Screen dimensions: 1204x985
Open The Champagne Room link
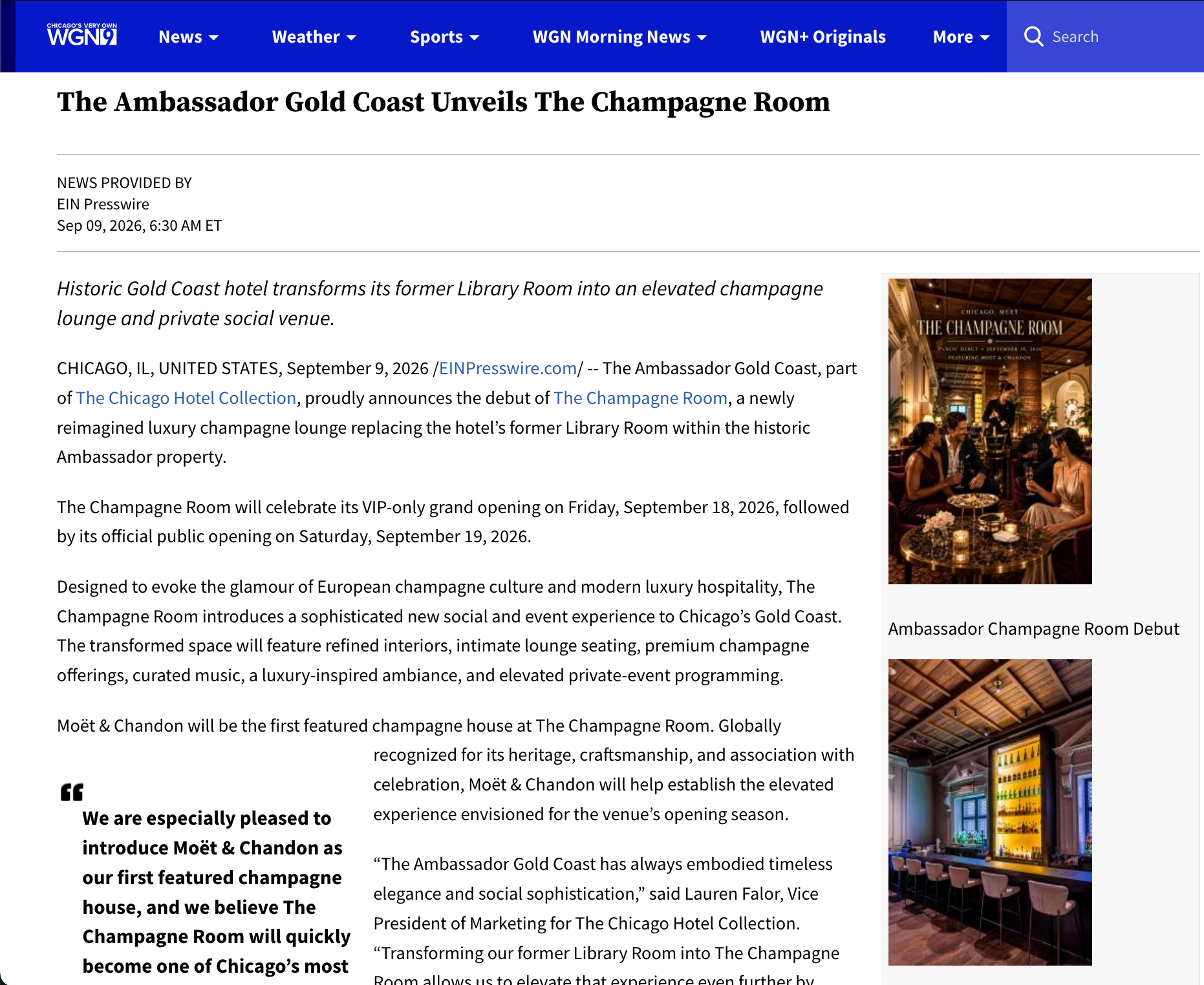641,398
